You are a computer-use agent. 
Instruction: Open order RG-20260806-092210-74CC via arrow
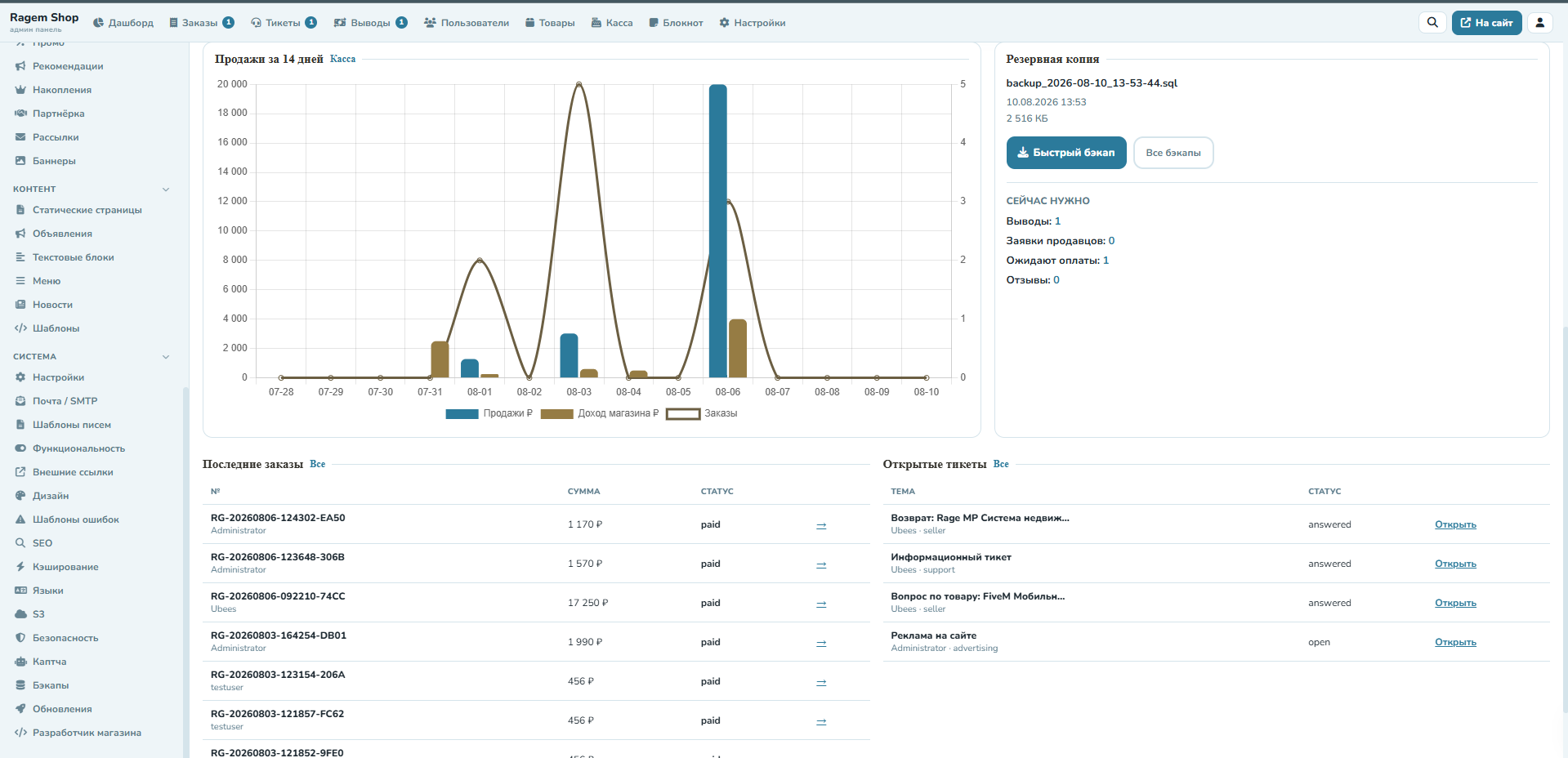click(x=821, y=604)
